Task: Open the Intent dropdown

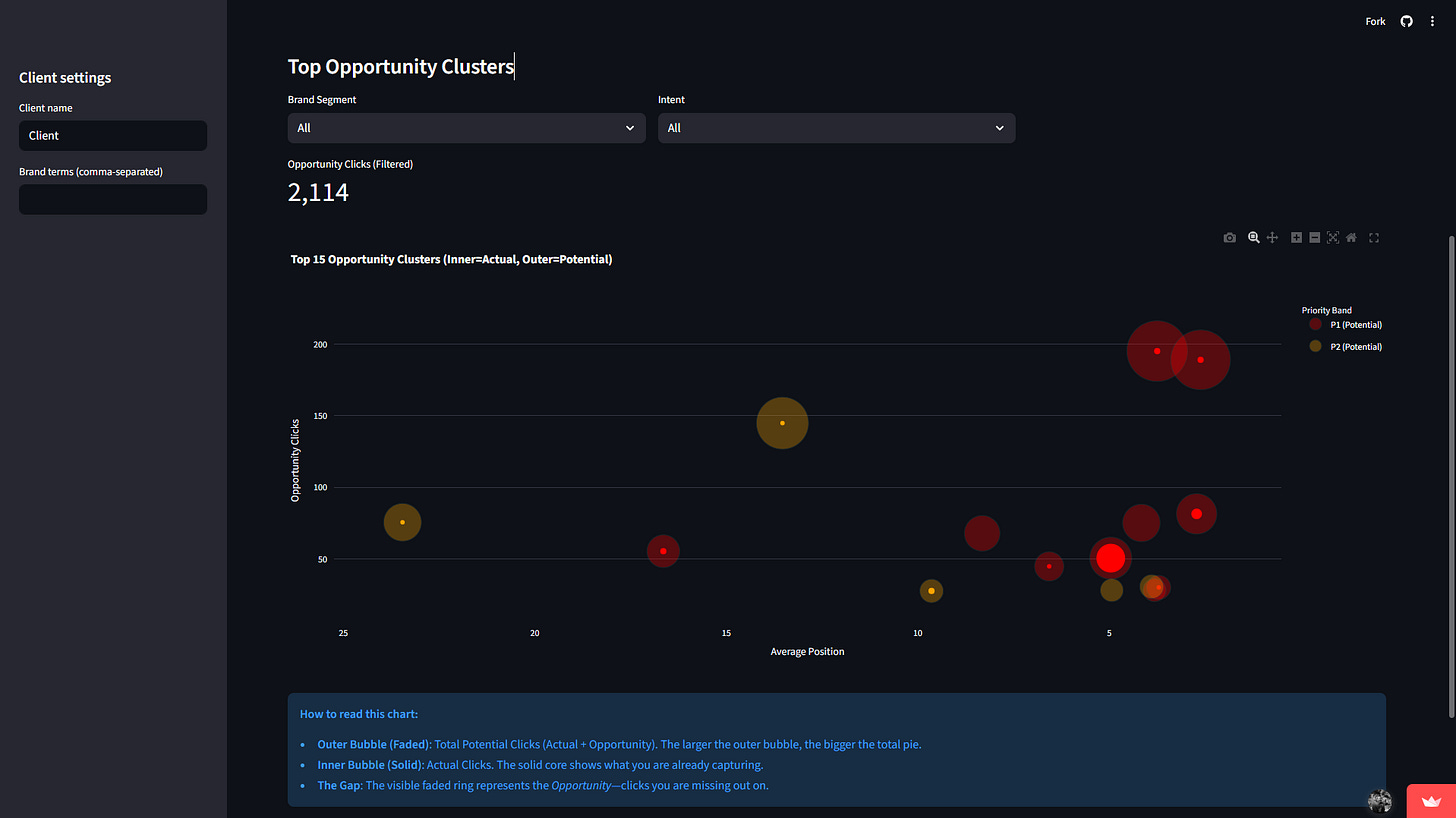Action: tap(836, 128)
